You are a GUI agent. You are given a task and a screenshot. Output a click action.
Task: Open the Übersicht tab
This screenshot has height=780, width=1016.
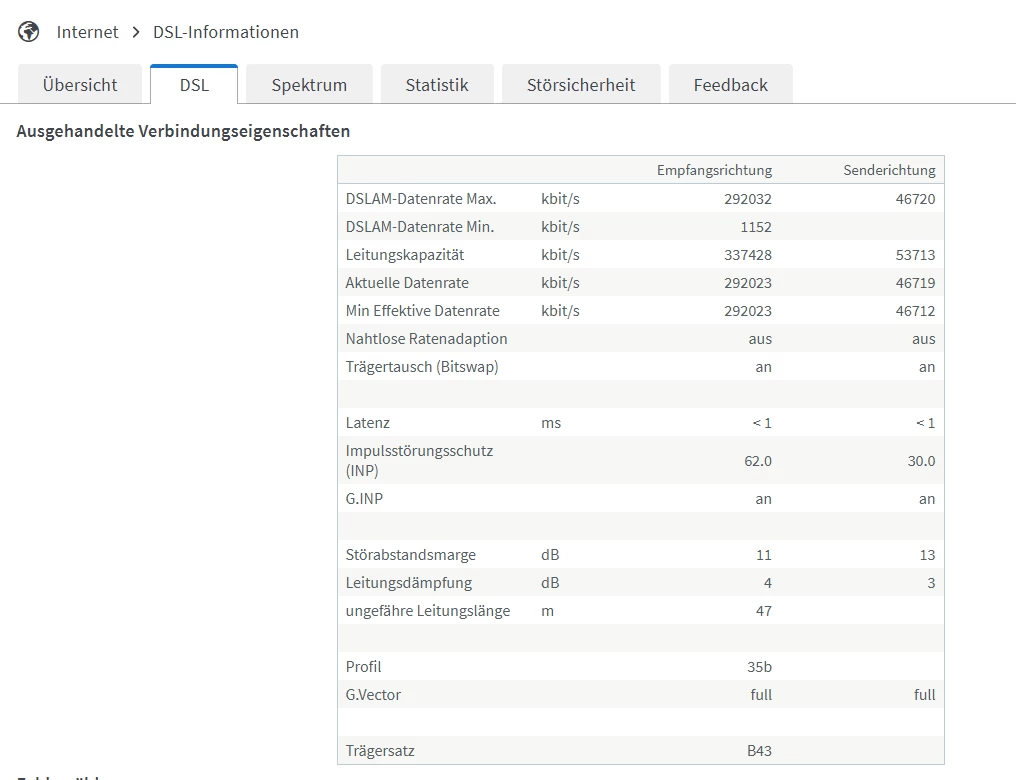pos(80,85)
